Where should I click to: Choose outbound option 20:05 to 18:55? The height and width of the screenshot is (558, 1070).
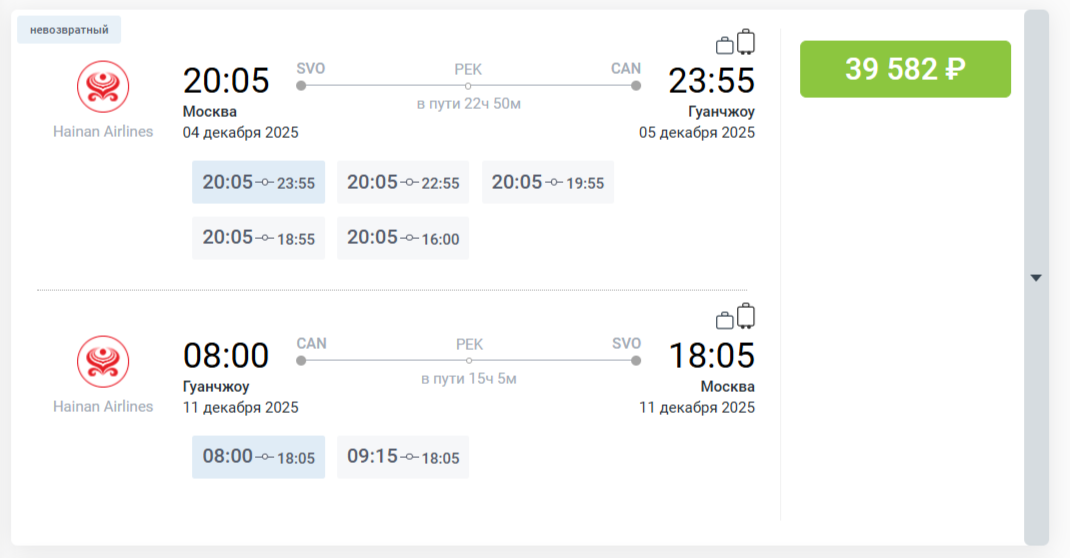pyautogui.click(x=258, y=238)
